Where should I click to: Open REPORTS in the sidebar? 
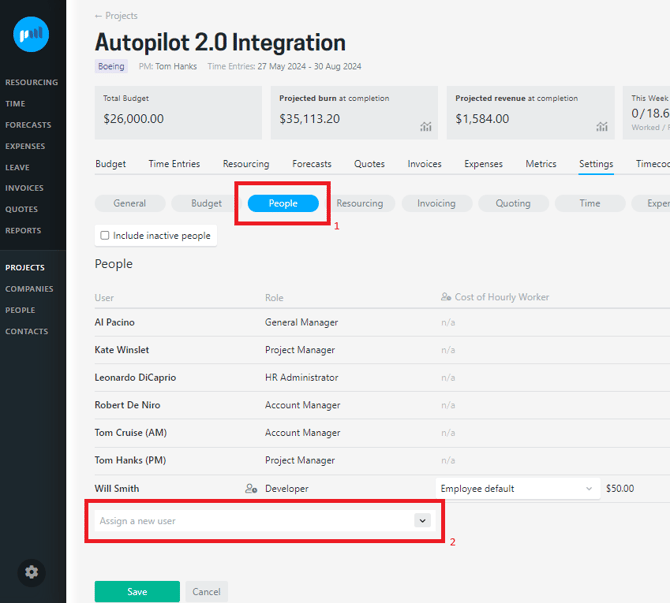(x=23, y=231)
